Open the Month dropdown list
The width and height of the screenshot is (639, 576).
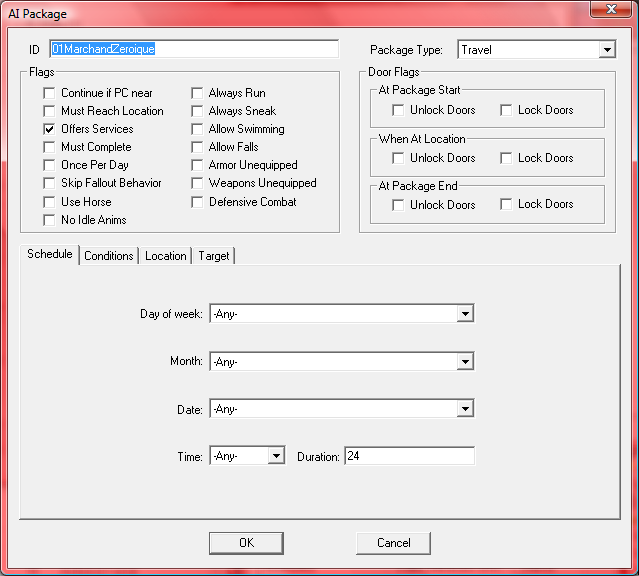pyautogui.click(x=464, y=362)
